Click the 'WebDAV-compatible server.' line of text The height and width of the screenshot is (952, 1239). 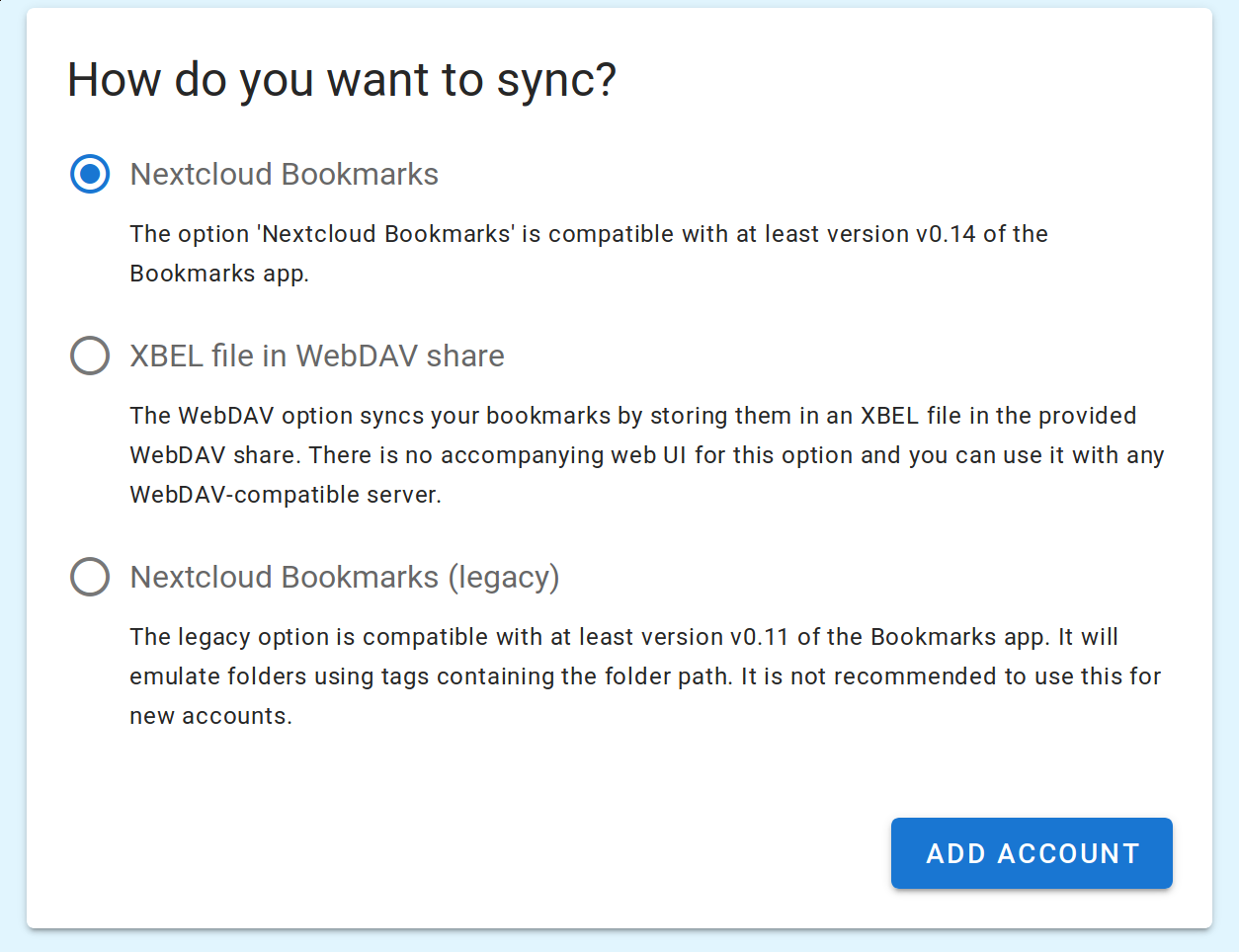[285, 495]
